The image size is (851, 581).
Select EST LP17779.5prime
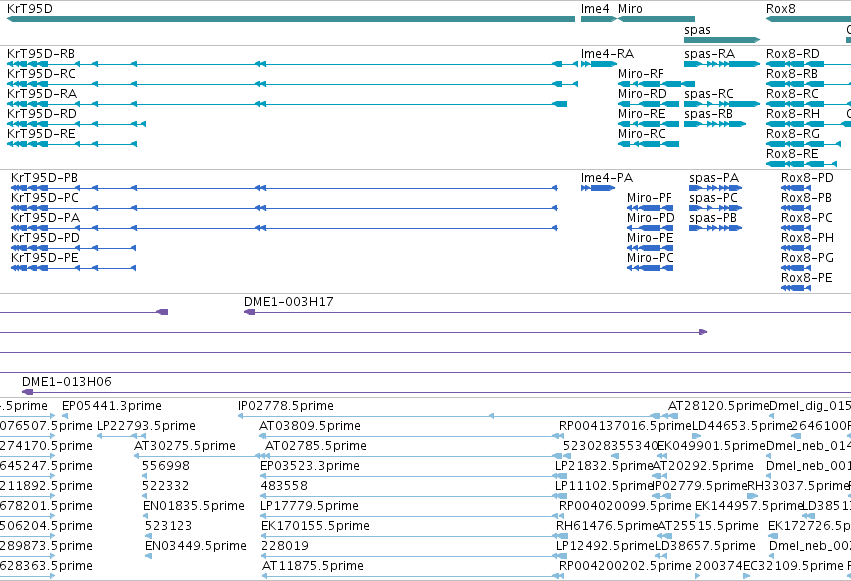point(309,506)
